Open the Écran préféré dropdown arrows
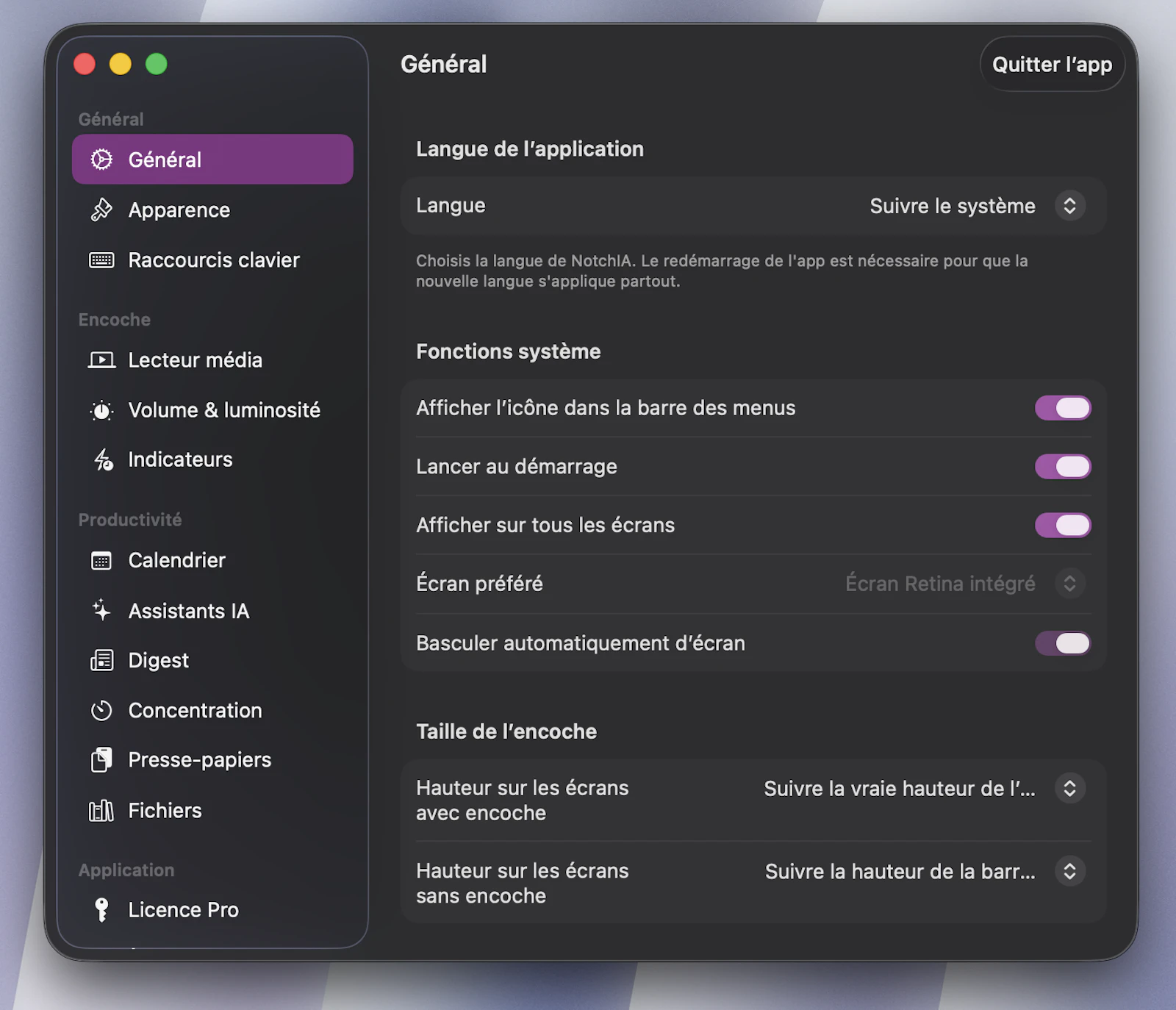1176x1010 pixels. coord(1070,584)
